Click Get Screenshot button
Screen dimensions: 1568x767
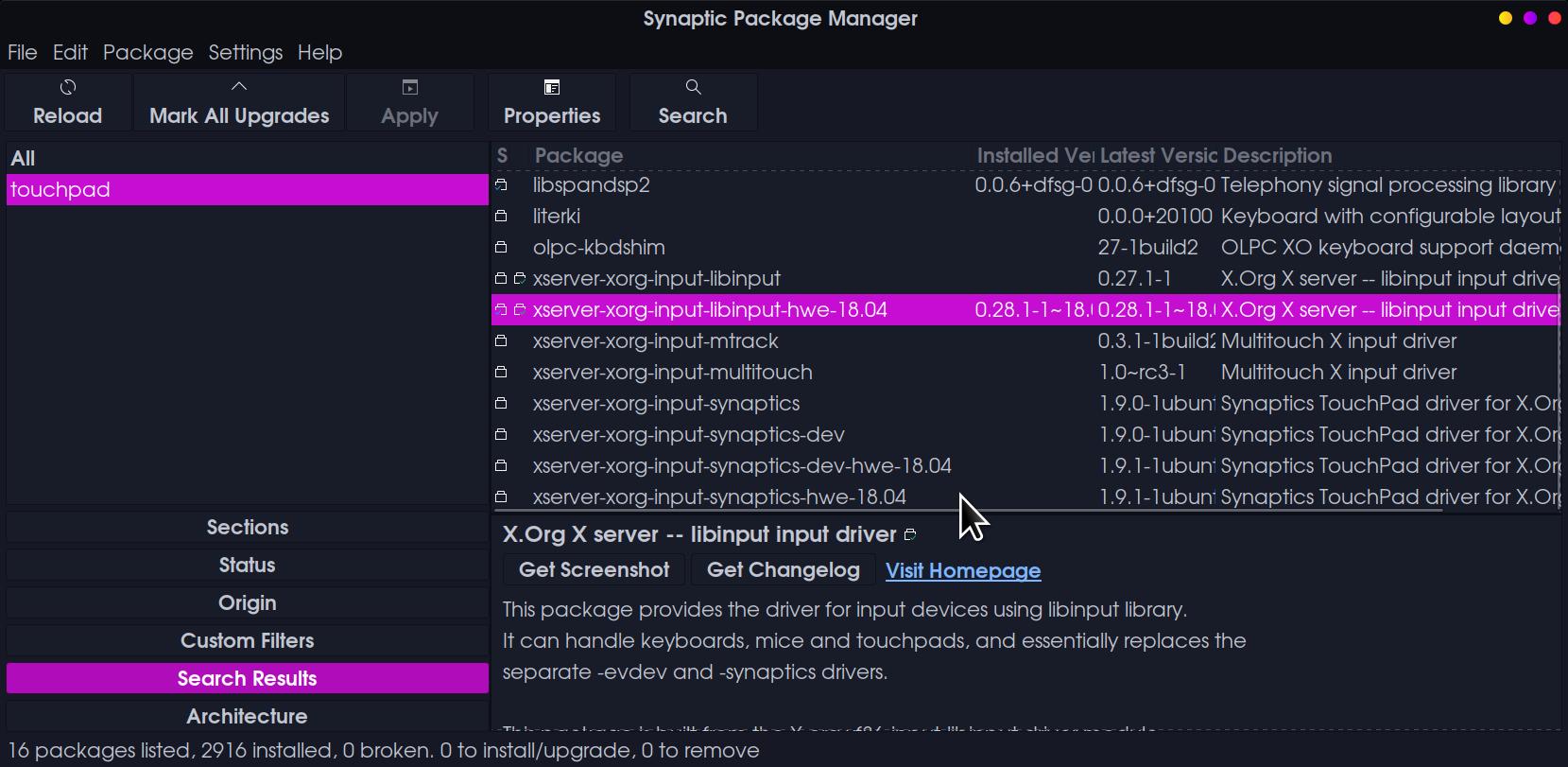tap(594, 569)
